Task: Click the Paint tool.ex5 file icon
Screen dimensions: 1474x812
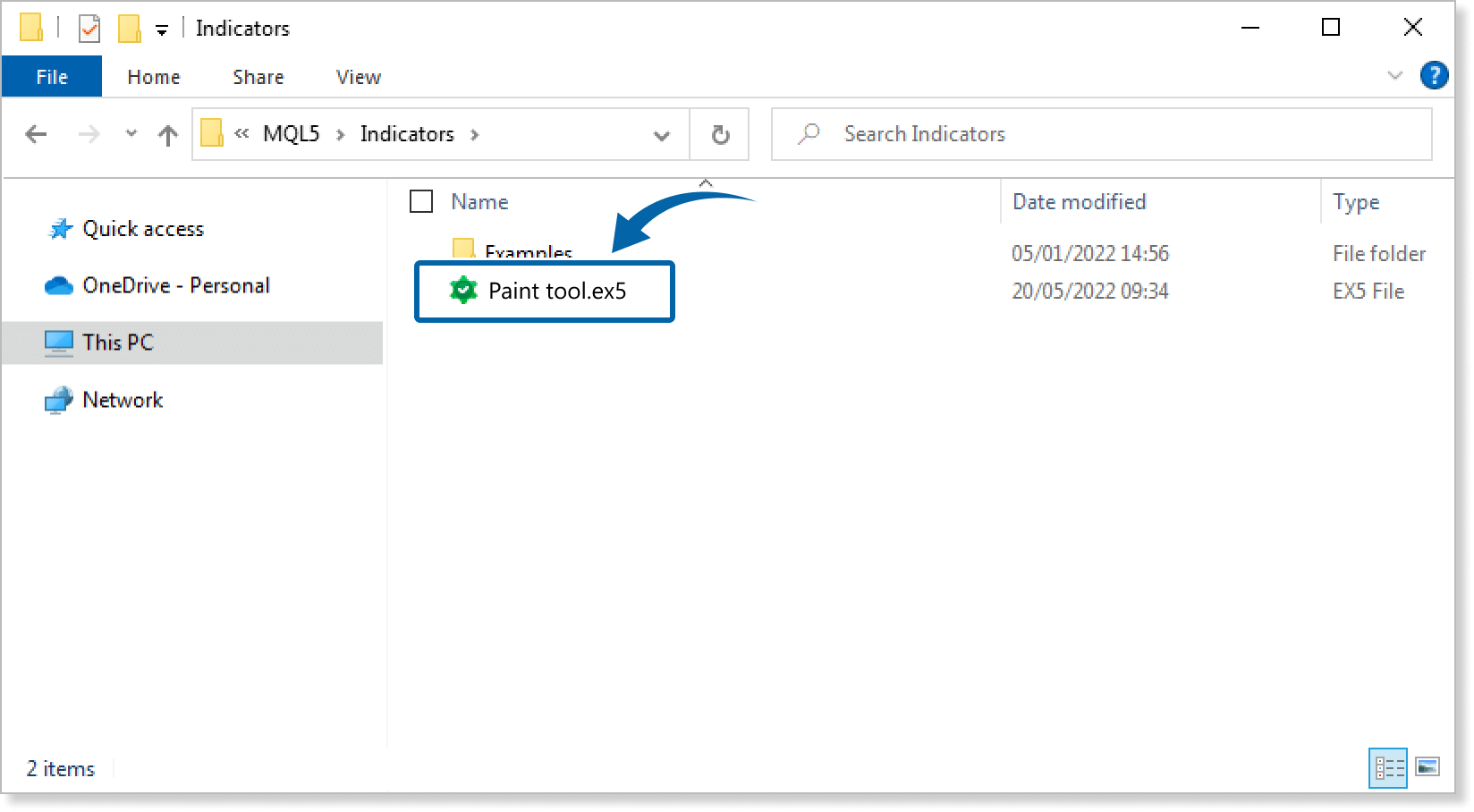Action: pos(463,291)
